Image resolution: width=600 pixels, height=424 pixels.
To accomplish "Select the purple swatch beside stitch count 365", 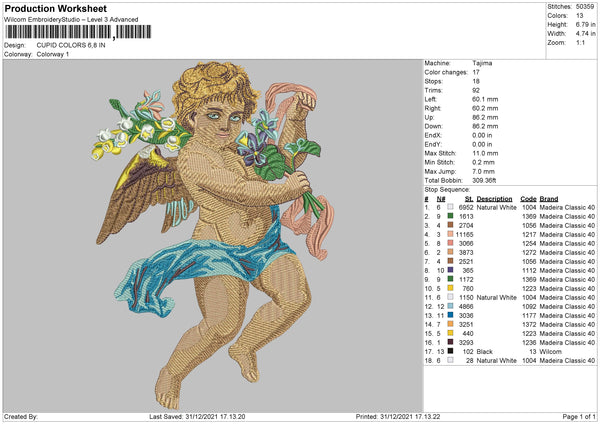I will (x=450, y=271).
